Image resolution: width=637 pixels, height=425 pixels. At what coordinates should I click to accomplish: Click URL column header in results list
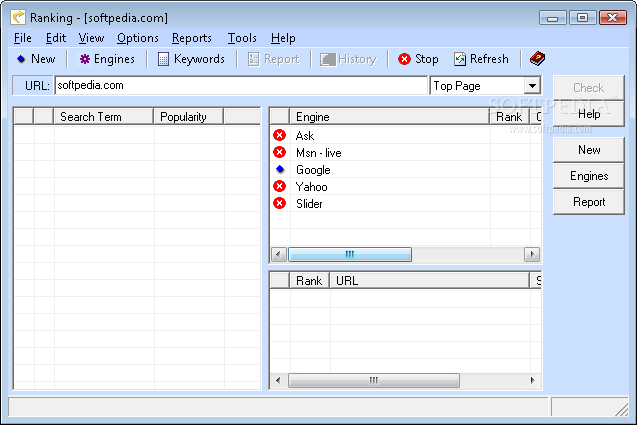429,280
